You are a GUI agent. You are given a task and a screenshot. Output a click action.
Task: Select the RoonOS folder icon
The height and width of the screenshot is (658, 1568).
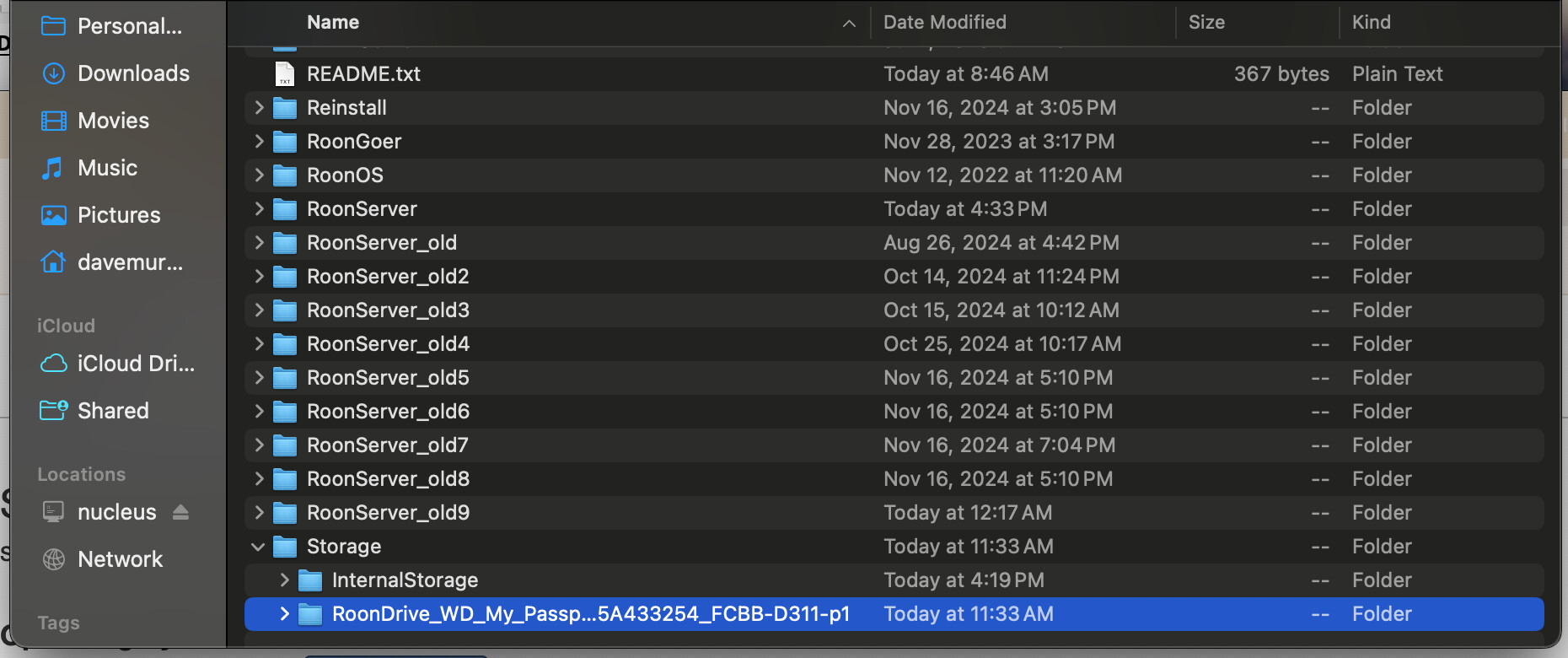coord(285,175)
